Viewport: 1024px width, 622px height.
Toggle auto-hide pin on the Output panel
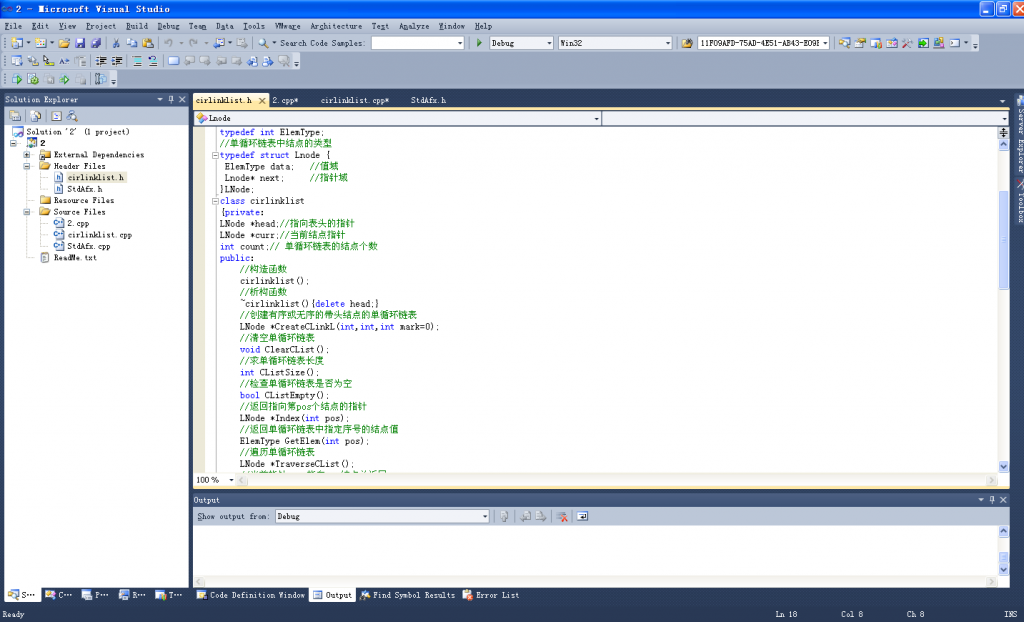[x=992, y=499]
